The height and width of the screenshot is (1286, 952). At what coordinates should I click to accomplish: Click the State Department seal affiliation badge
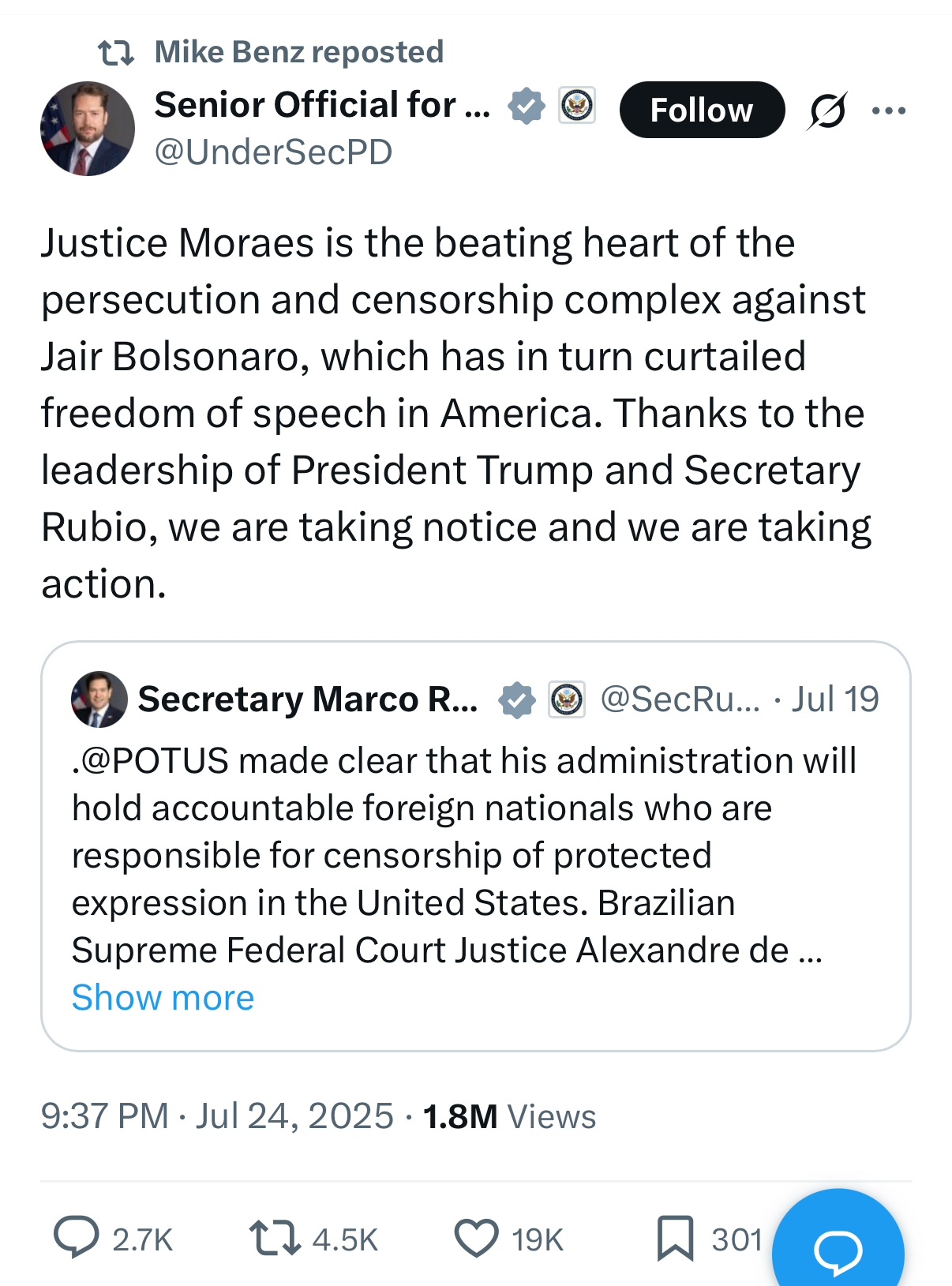tap(577, 105)
